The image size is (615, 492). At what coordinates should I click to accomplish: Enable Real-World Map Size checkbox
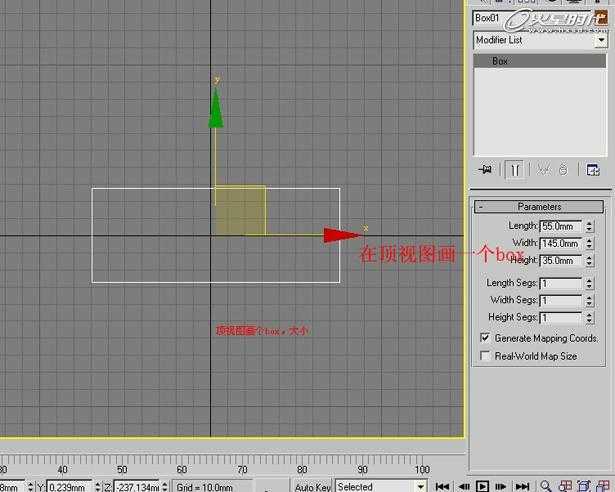click(x=485, y=356)
